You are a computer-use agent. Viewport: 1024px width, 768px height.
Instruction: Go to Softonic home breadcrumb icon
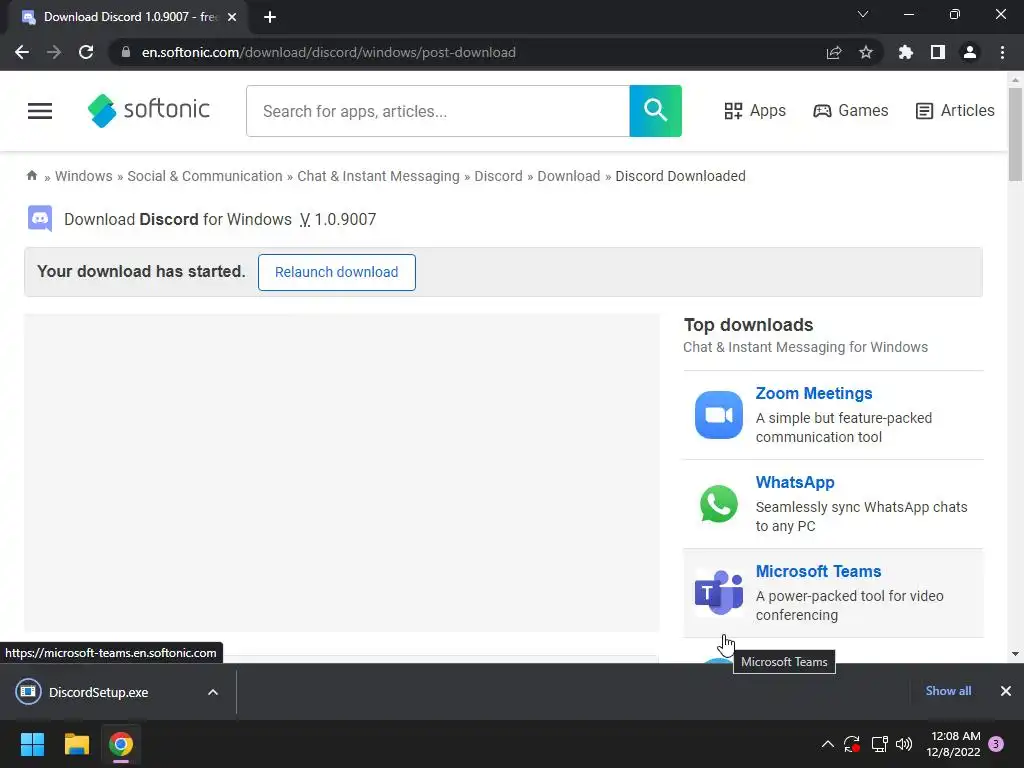31,175
